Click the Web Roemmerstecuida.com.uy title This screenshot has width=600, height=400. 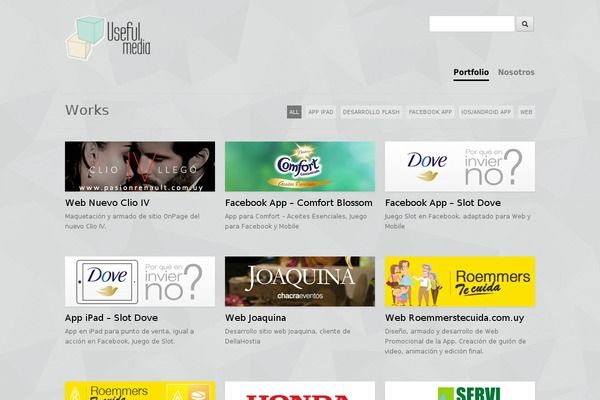(454, 318)
